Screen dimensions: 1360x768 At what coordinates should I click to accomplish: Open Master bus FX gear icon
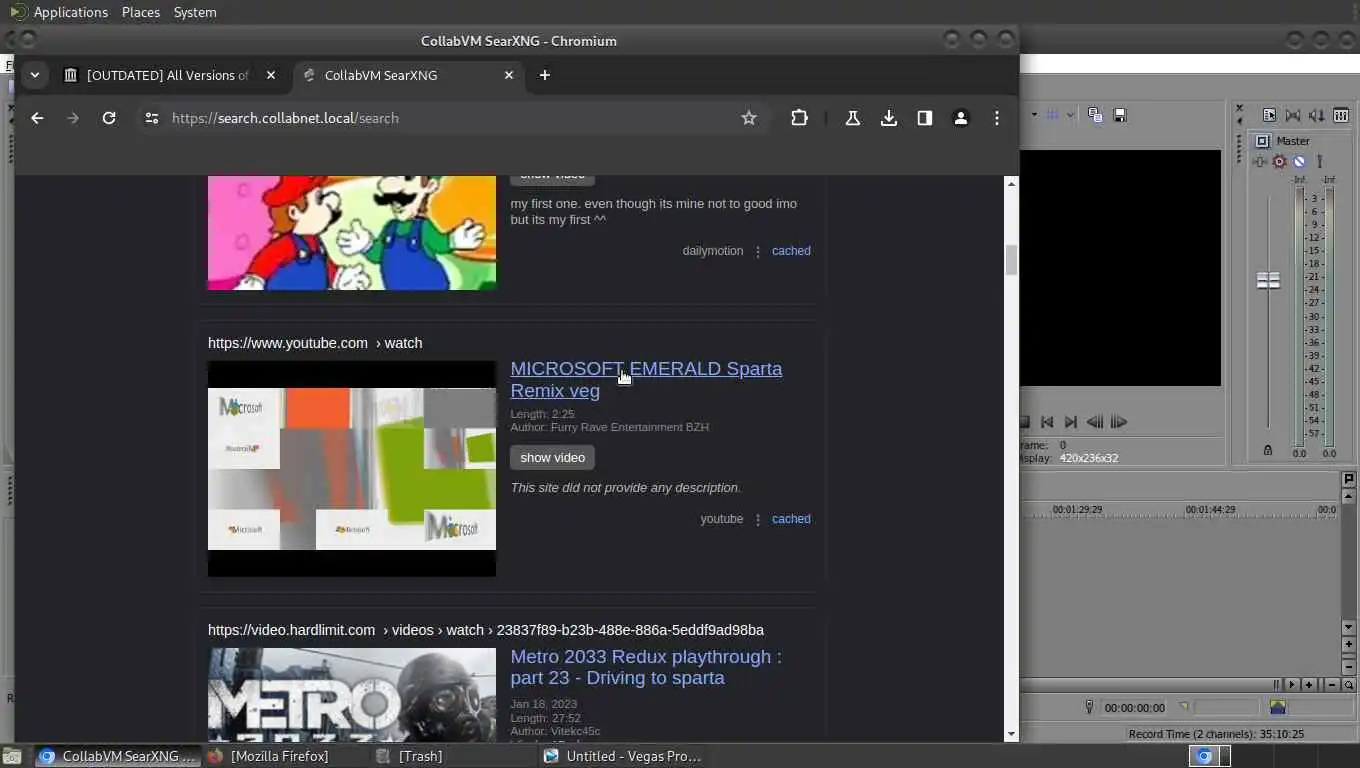click(1279, 161)
